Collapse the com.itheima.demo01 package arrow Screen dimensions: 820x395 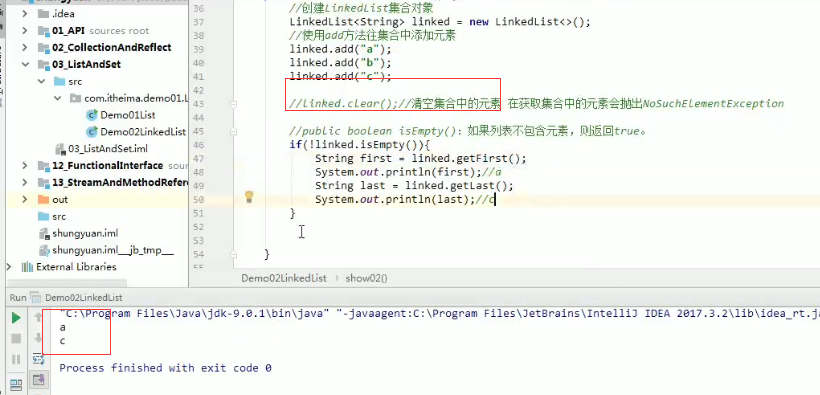click(58, 98)
